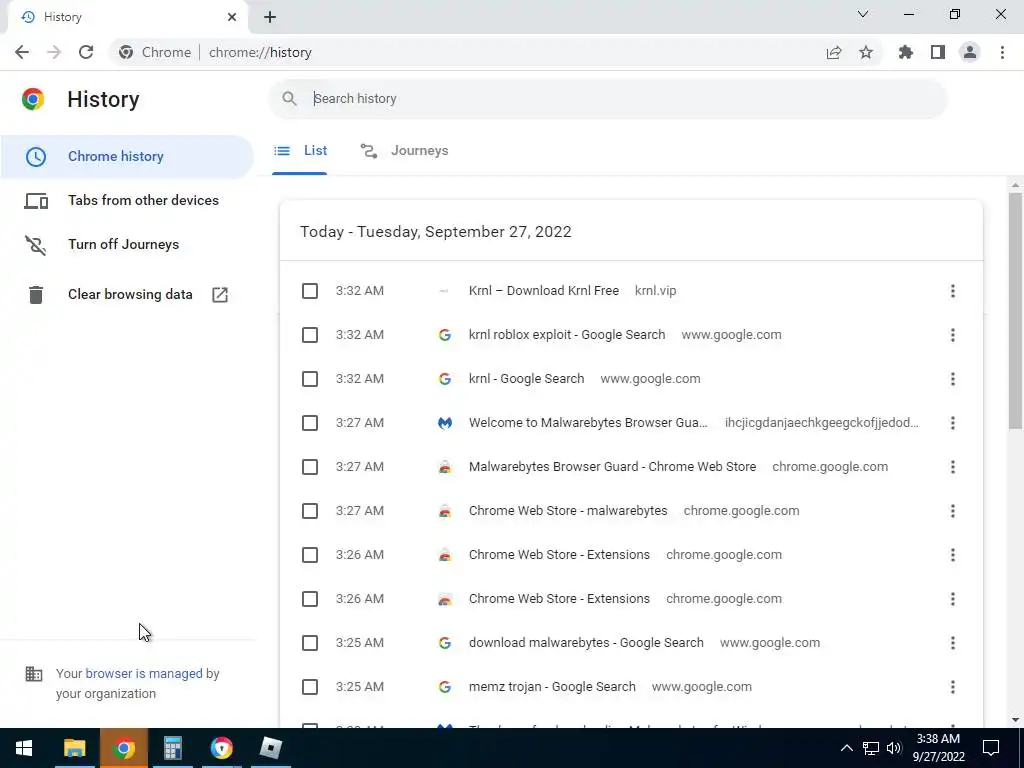Open more actions for krnl - Google Search
Image resolution: width=1024 pixels, height=768 pixels.
(953, 379)
